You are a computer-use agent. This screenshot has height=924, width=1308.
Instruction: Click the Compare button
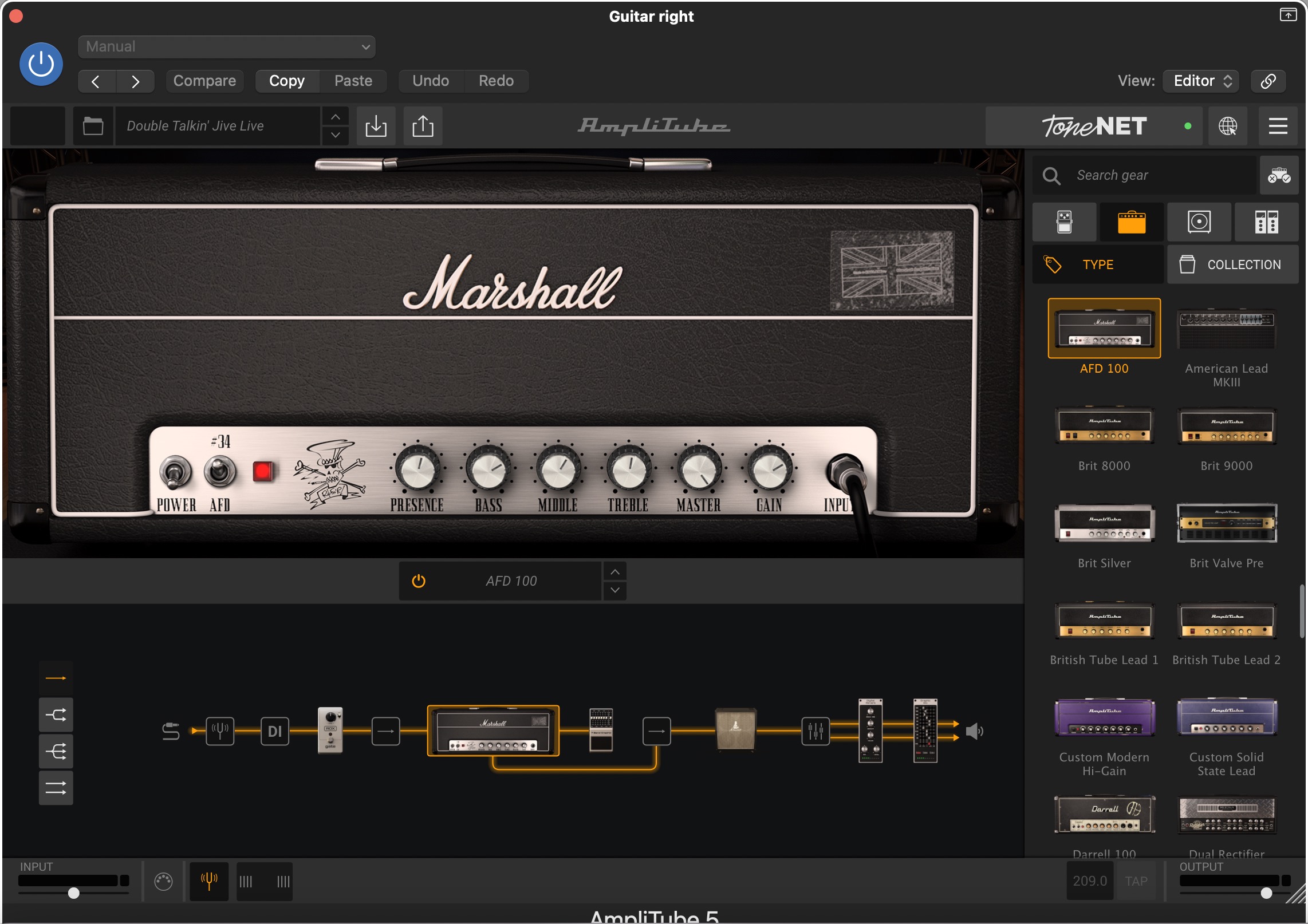point(204,81)
